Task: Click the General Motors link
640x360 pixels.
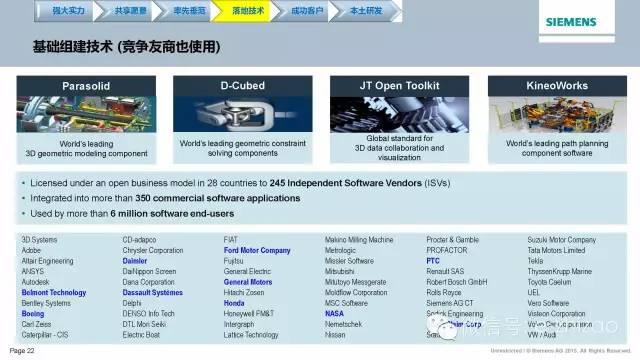Action: pos(248,282)
